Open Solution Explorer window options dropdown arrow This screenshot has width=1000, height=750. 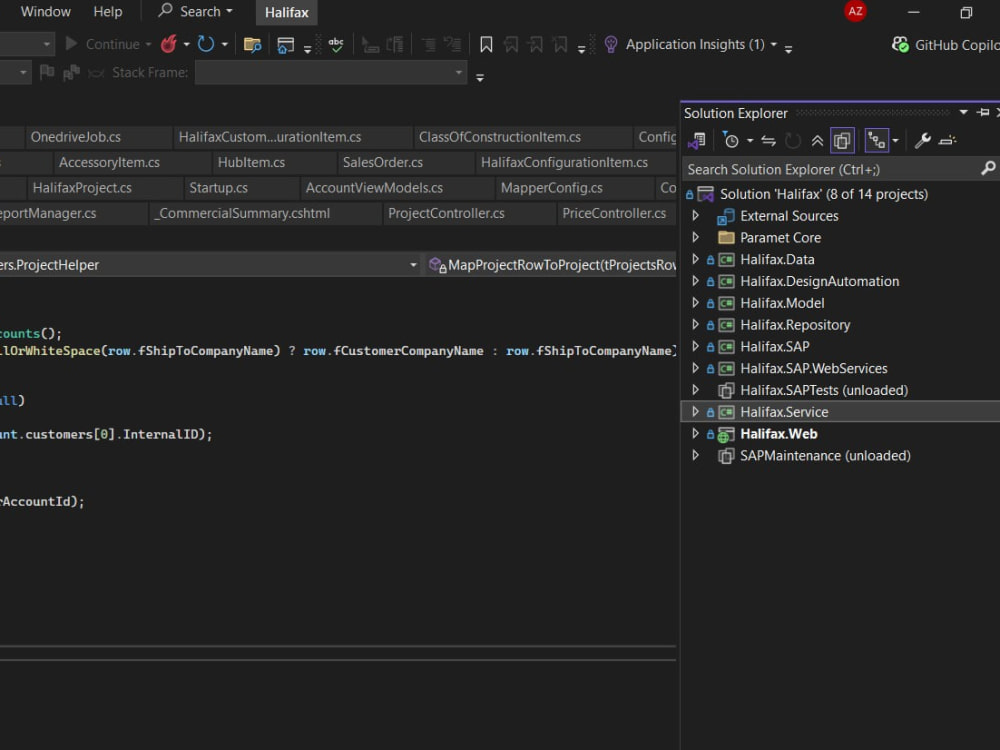point(964,113)
